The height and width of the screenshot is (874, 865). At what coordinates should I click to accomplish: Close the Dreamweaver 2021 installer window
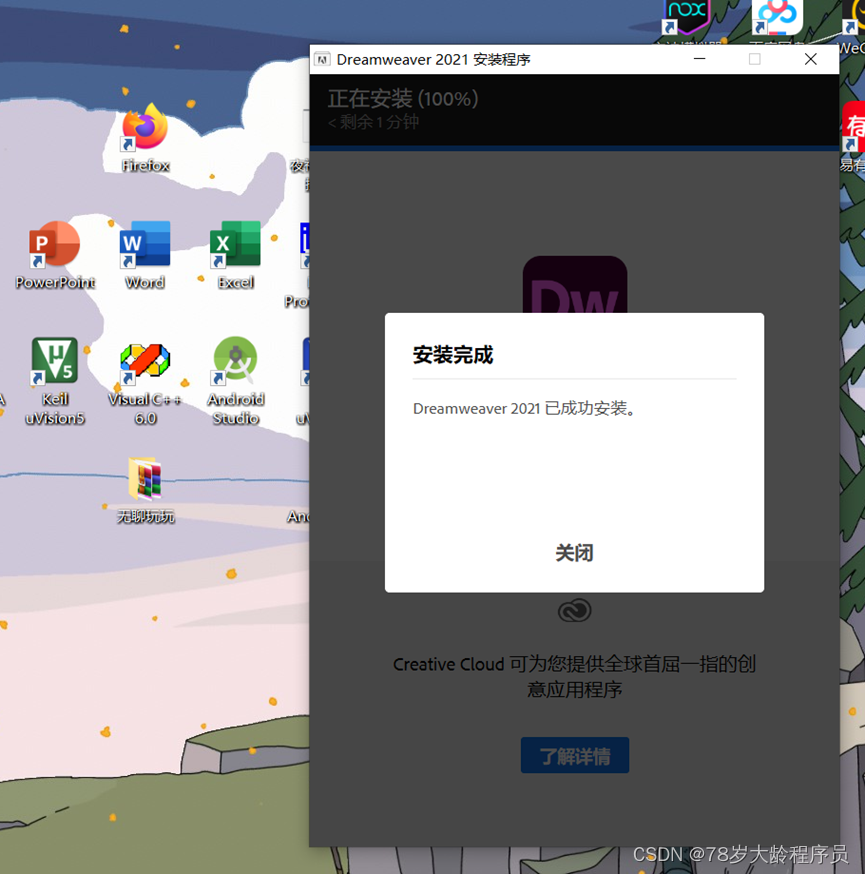tap(811, 59)
